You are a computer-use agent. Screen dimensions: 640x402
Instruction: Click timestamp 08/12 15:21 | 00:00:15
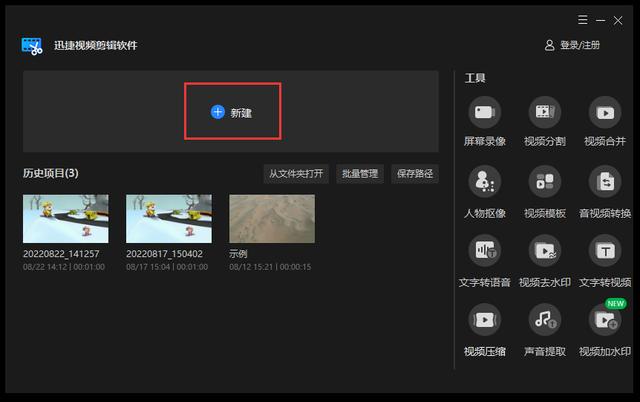tap(270, 267)
